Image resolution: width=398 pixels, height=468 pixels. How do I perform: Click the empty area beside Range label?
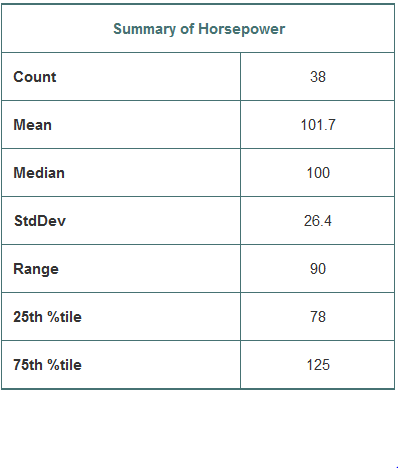click(x=149, y=269)
